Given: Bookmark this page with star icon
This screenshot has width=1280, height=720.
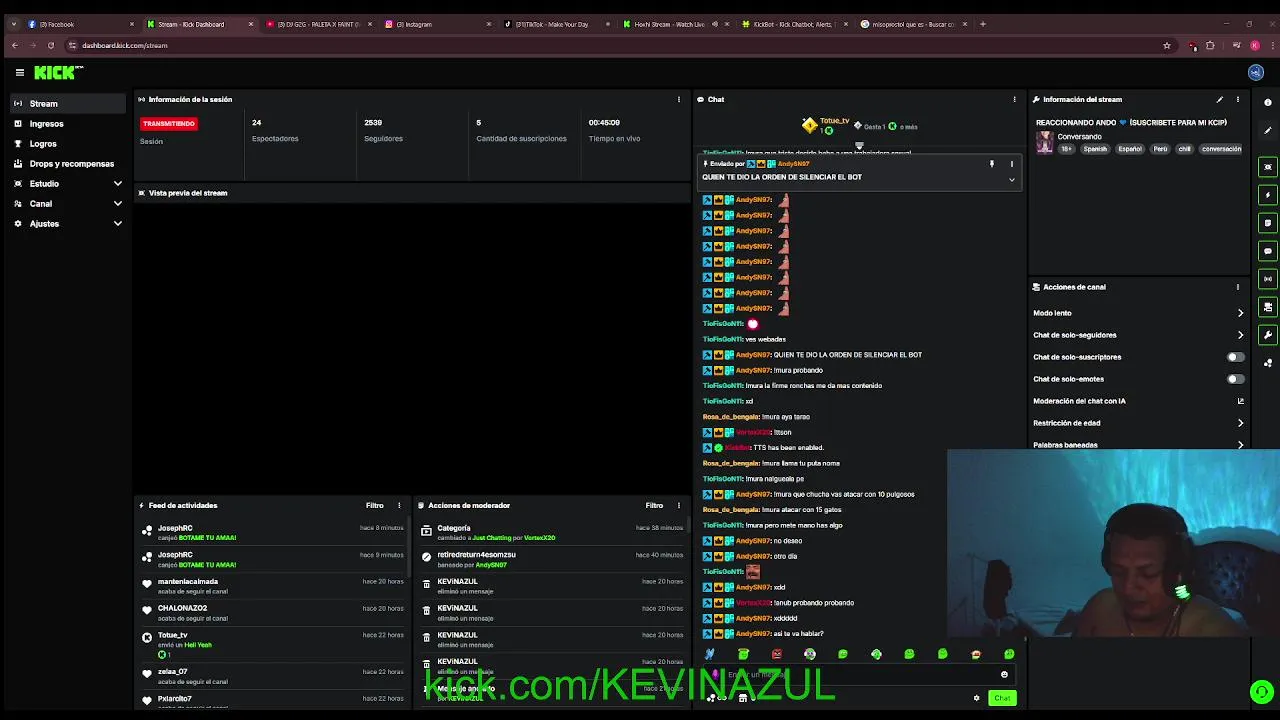Looking at the screenshot, I should coord(1166,45).
